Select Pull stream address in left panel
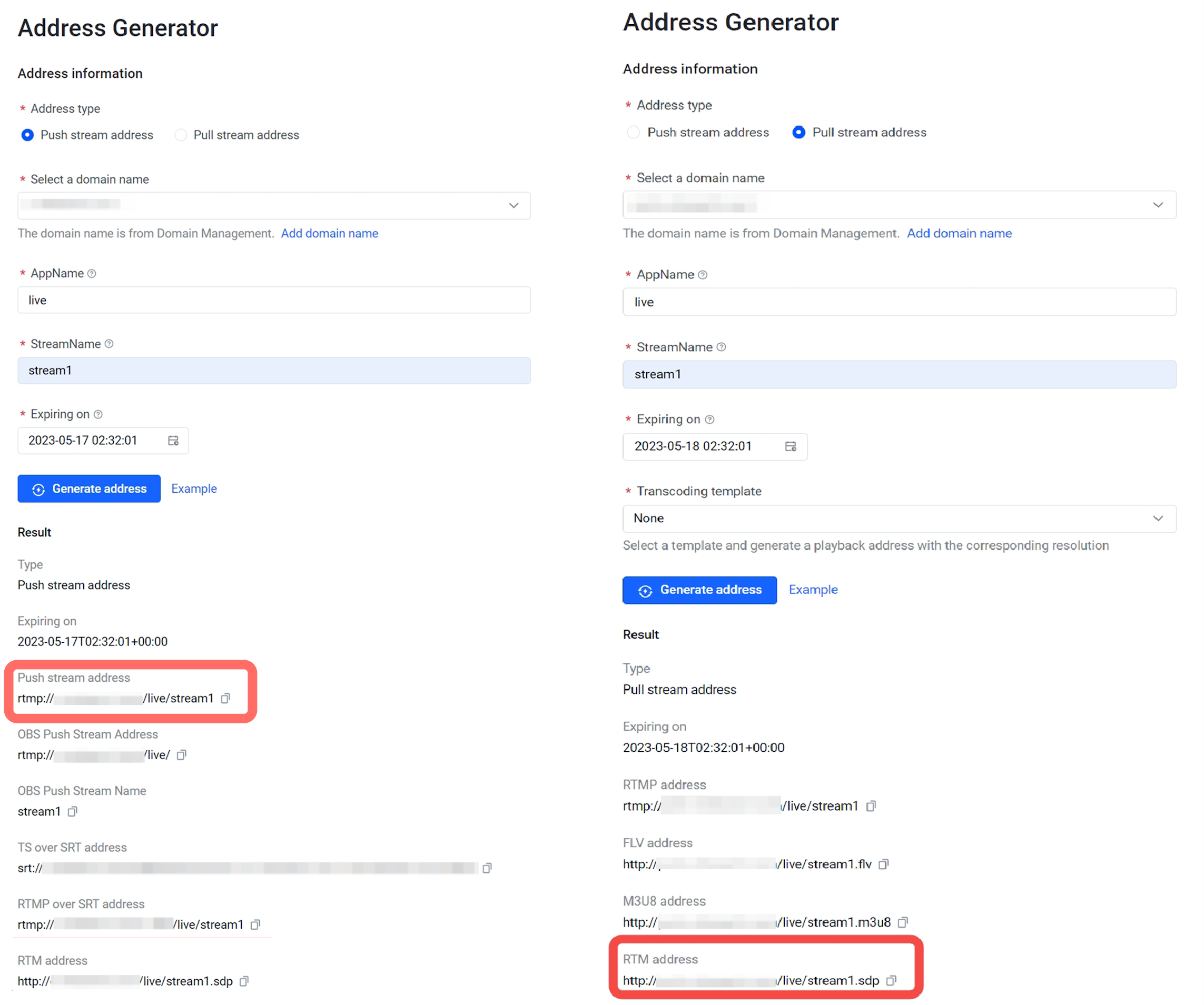The width and height of the screenshot is (1204, 1005). pyautogui.click(x=181, y=135)
